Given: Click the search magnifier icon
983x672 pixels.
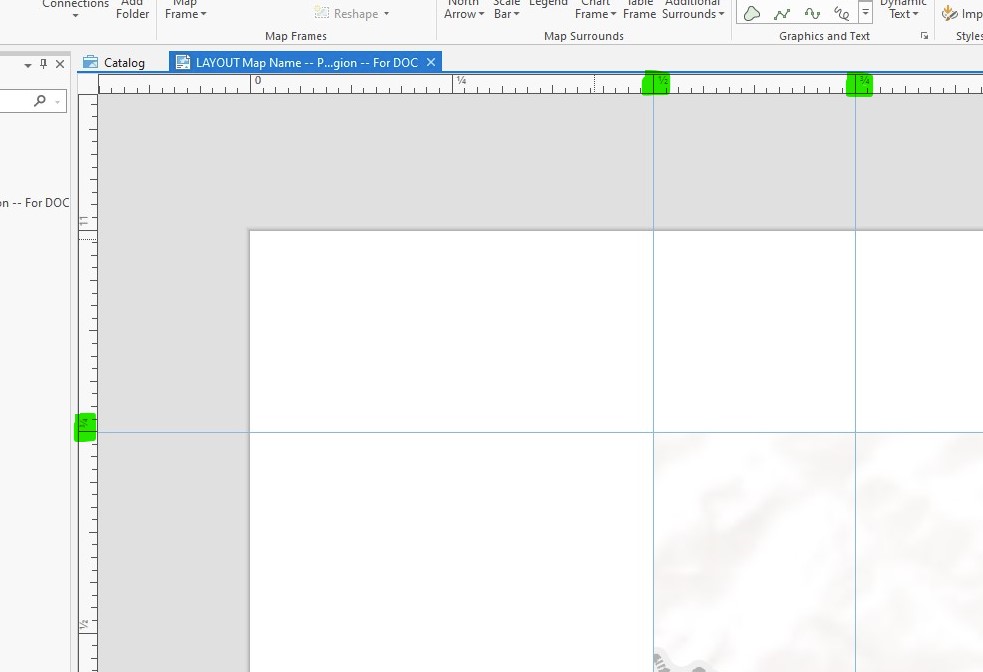Looking at the screenshot, I should (x=39, y=100).
